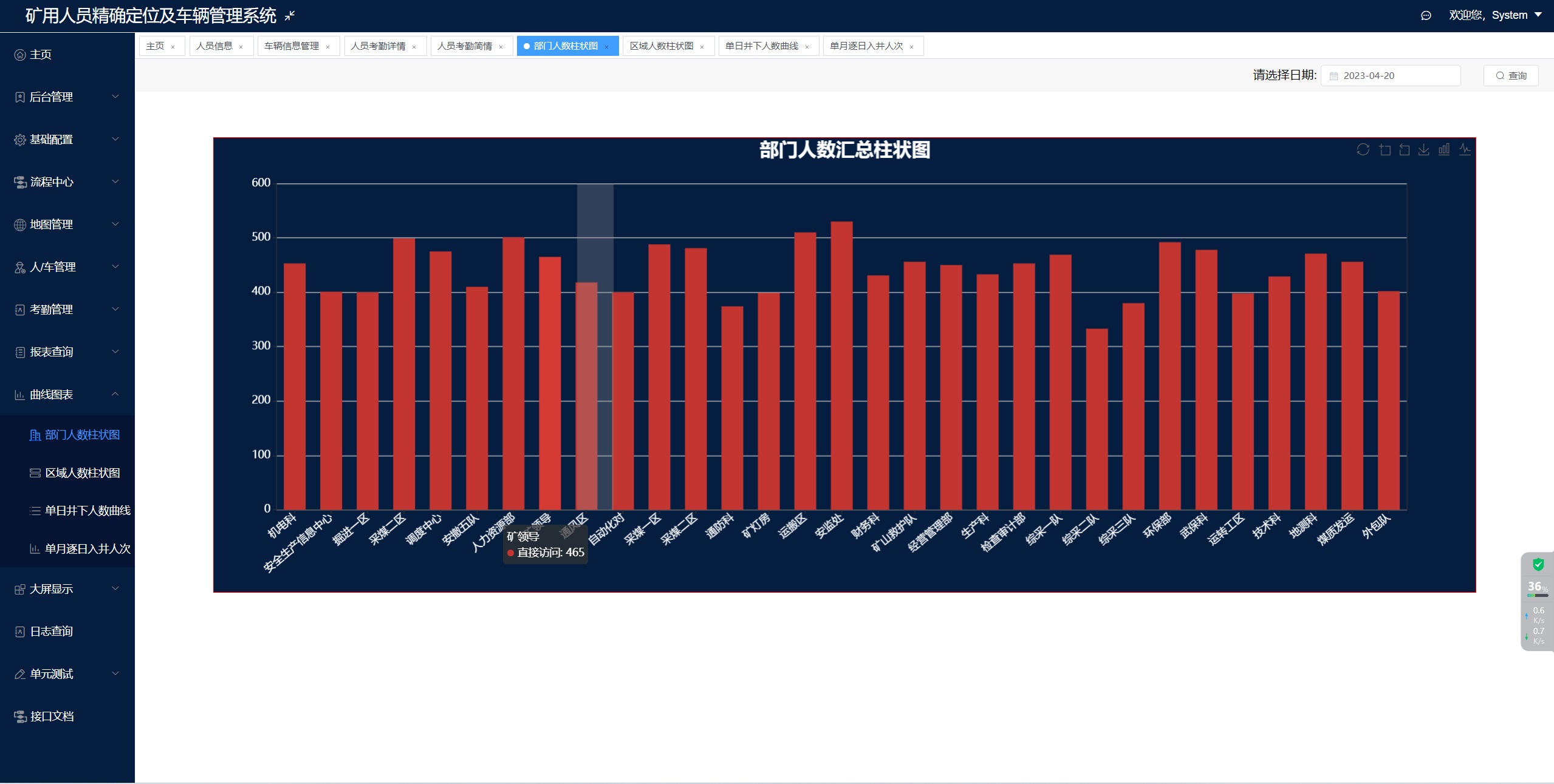This screenshot has width=1554, height=784.
Task: Switch chart to bar type icon
Action: point(1444,149)
